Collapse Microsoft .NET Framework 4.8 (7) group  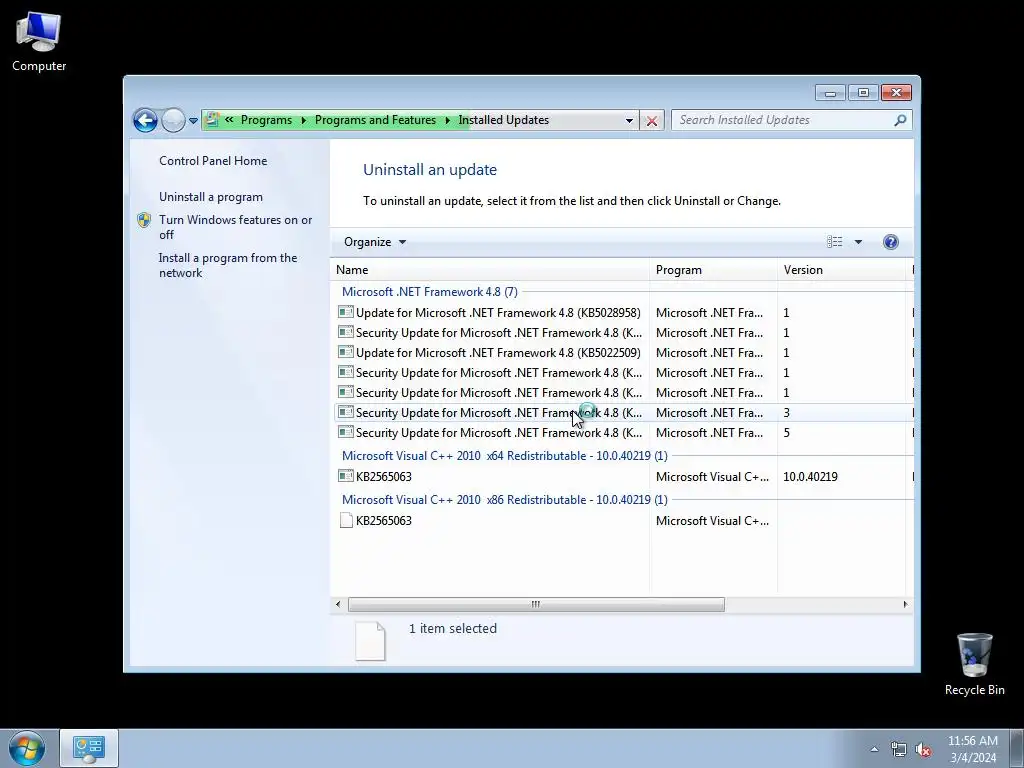point(430,292)
